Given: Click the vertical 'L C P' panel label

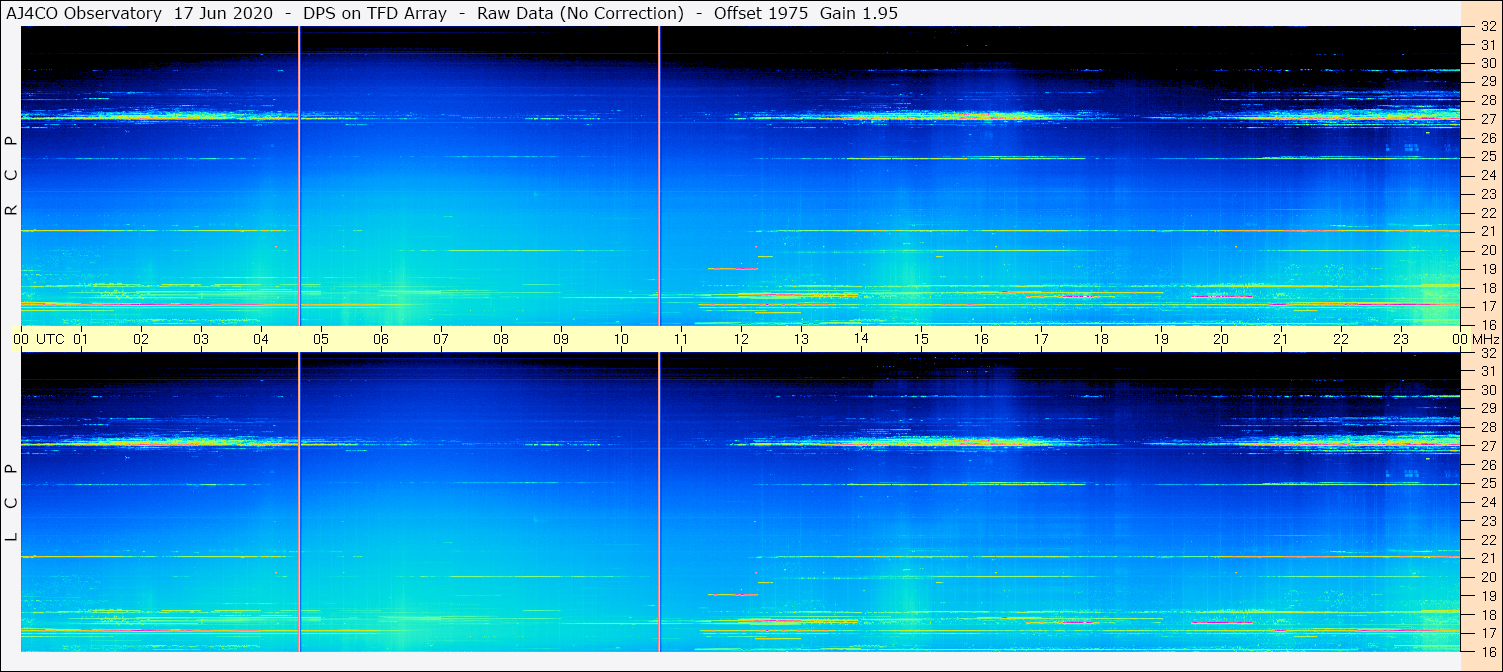Looking at the screenshot, I should click(x=11, y=503).
